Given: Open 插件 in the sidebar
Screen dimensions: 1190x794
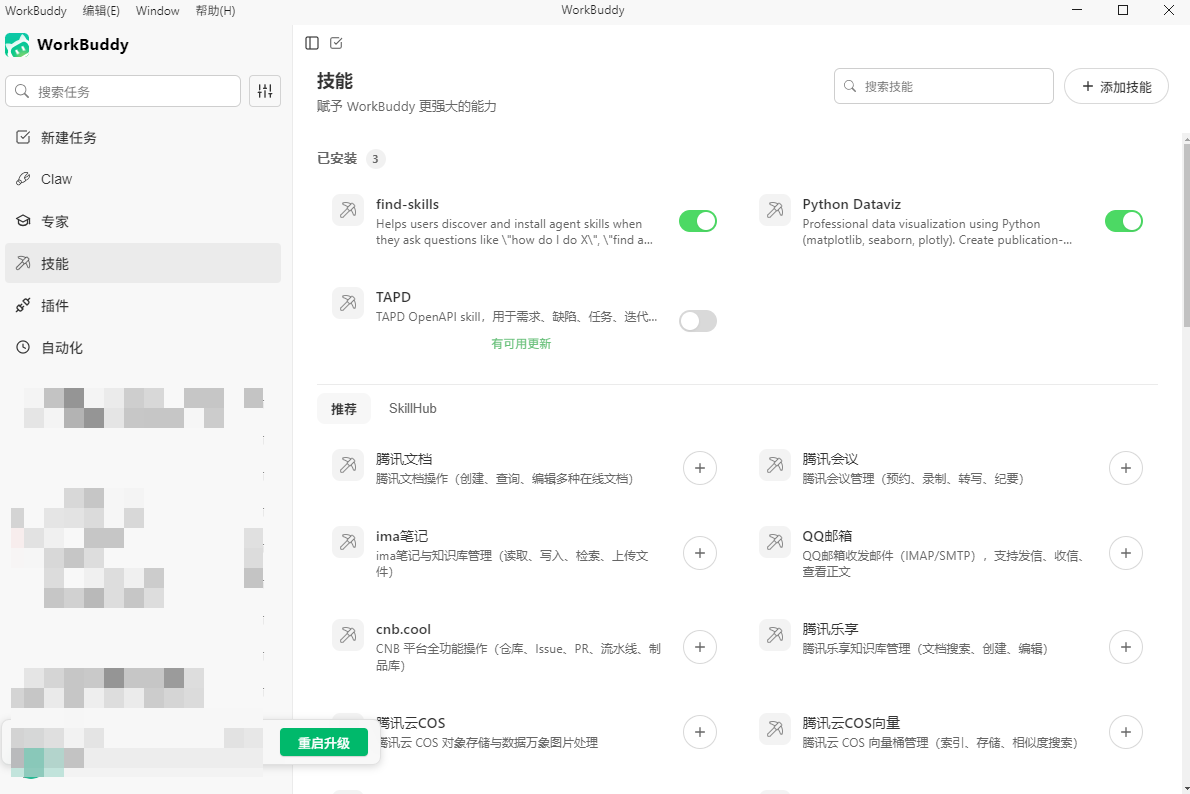Looking at the screenshot, I should pos(143,306).
